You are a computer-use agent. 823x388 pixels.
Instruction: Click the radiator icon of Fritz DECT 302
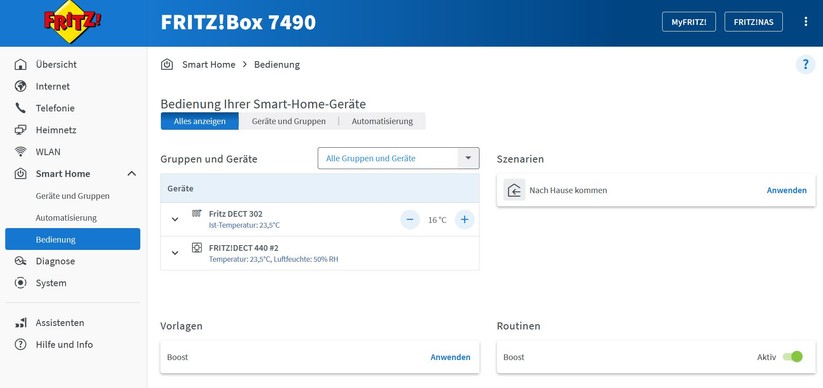[x=196, y=214]
